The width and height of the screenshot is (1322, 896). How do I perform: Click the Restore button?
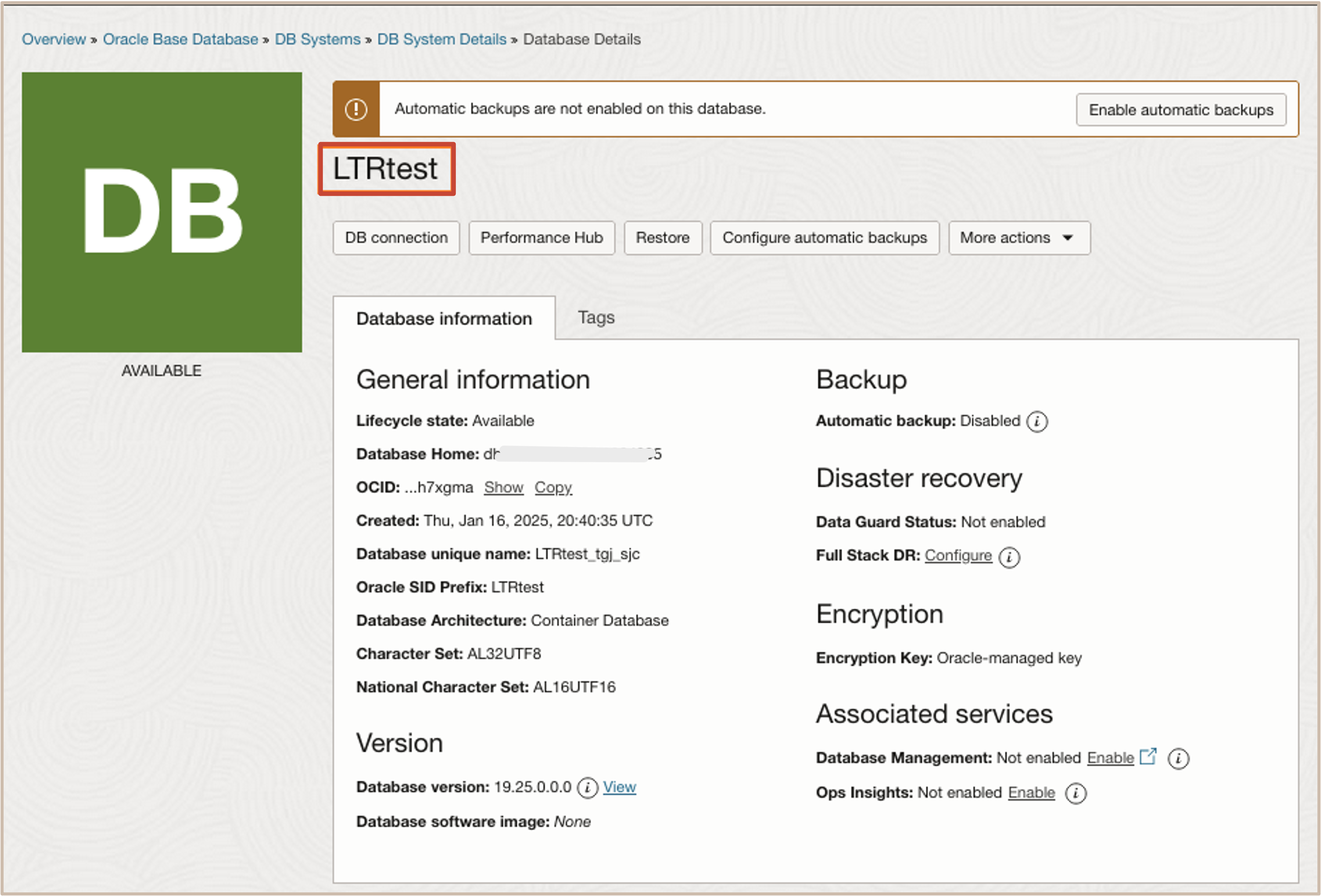662,238
